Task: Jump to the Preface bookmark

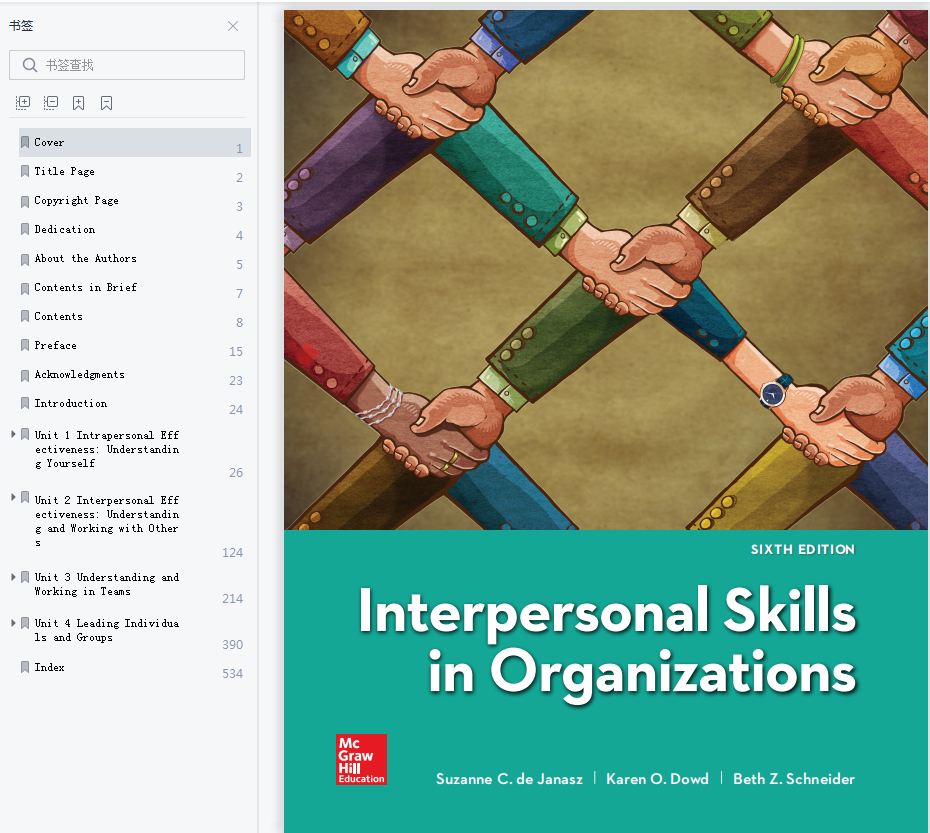Action: 55,345
